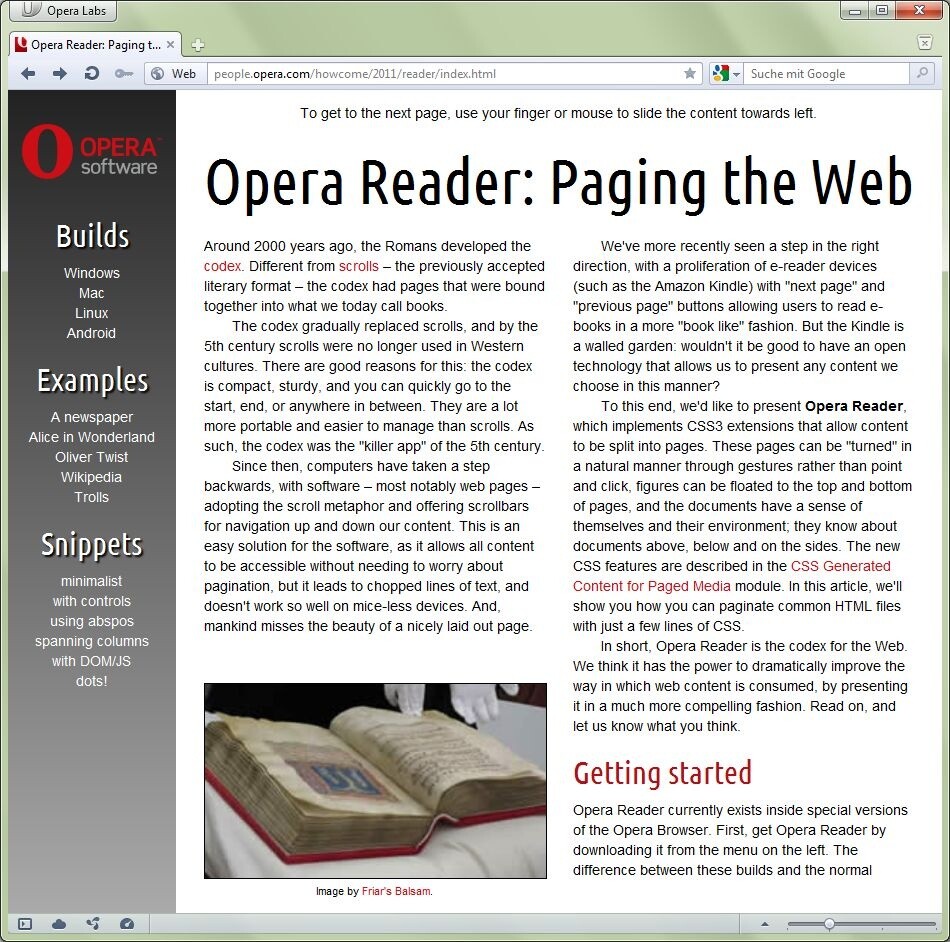This screenshot has height=942, width=950.
Task: Follow the scrolls link in article
Action: click(359, 267)
